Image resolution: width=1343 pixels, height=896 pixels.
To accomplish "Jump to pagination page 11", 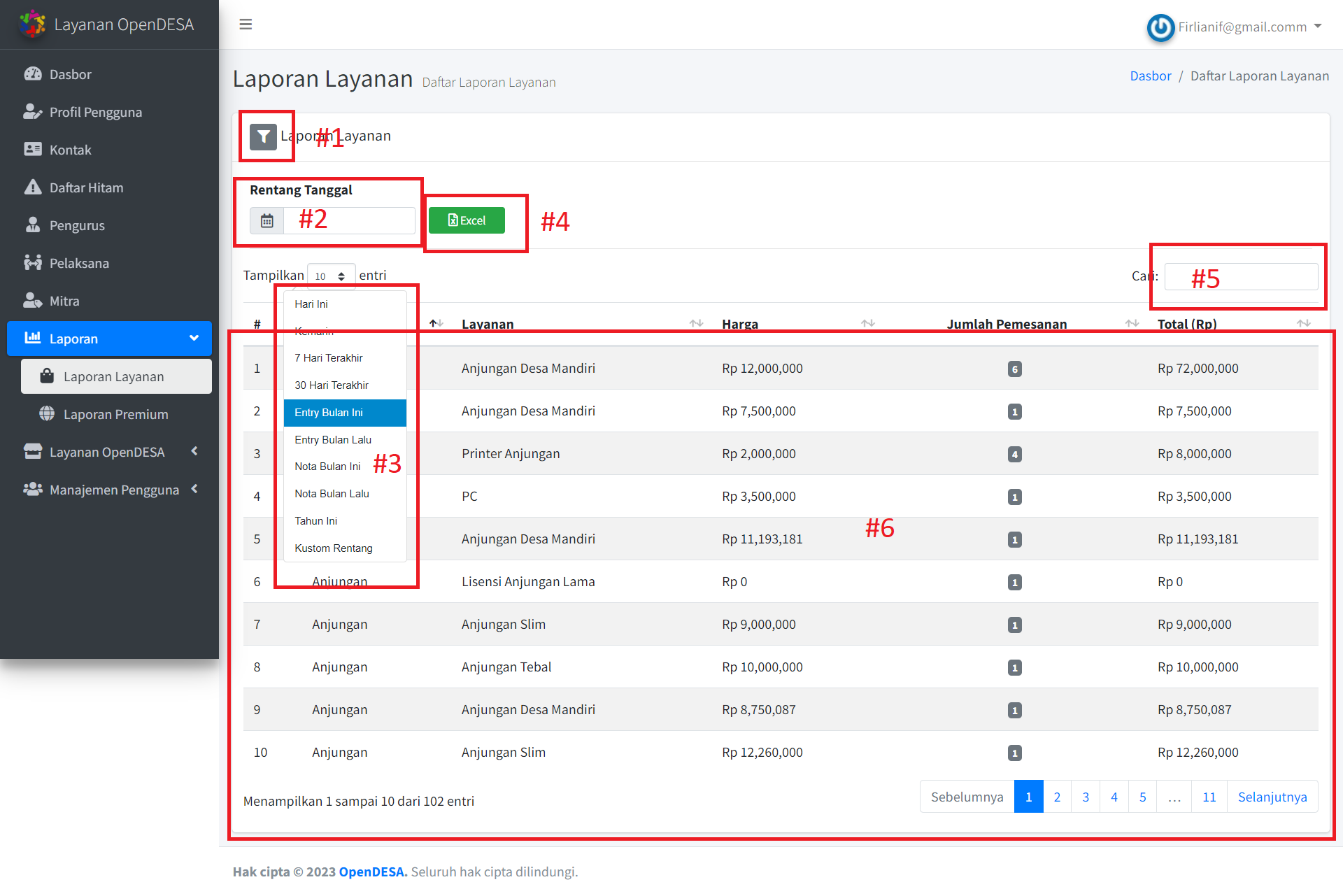I will click(1209, 797).
